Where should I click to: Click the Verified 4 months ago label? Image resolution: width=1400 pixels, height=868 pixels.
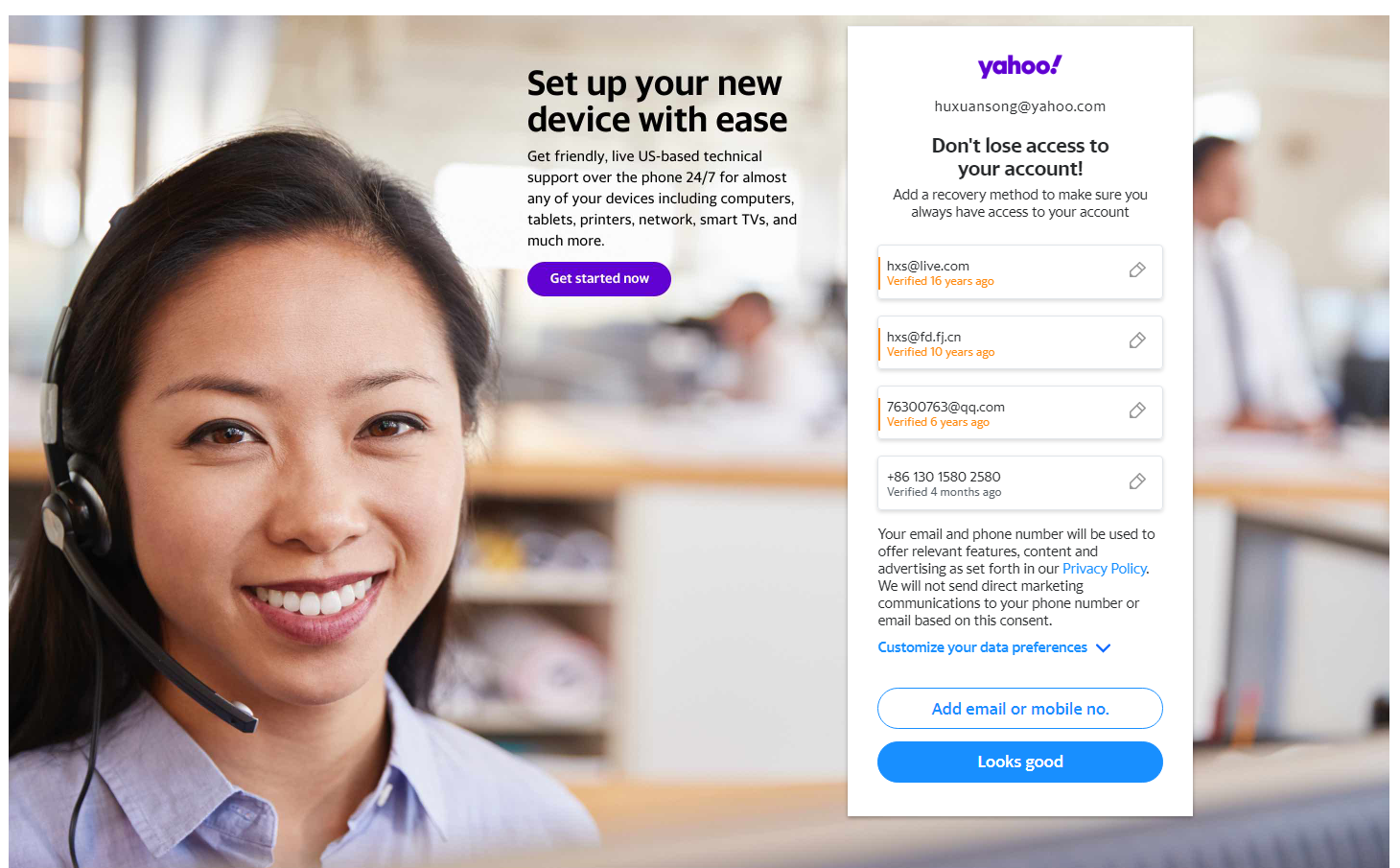click(x=944, y=492)
